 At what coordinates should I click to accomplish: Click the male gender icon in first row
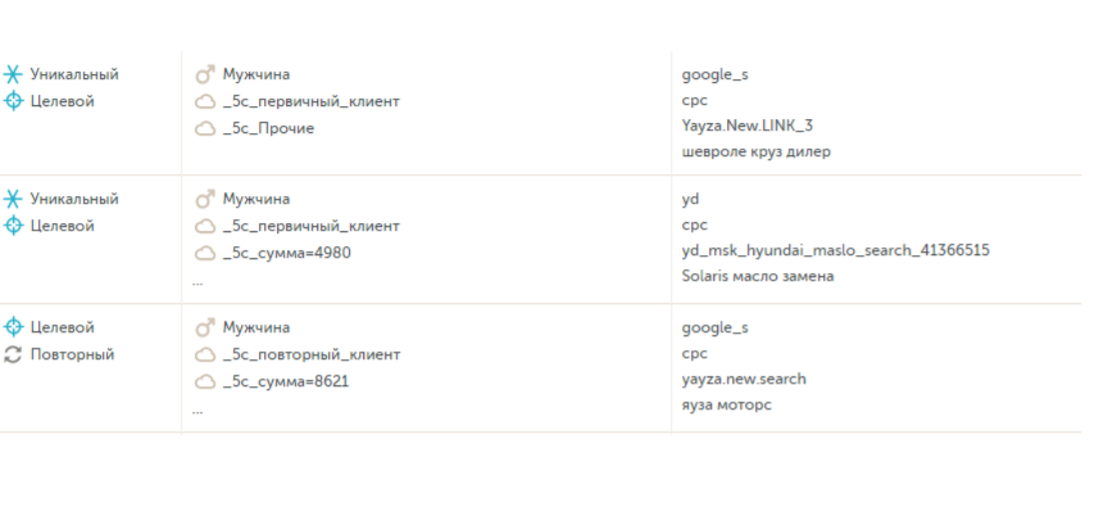205,74
